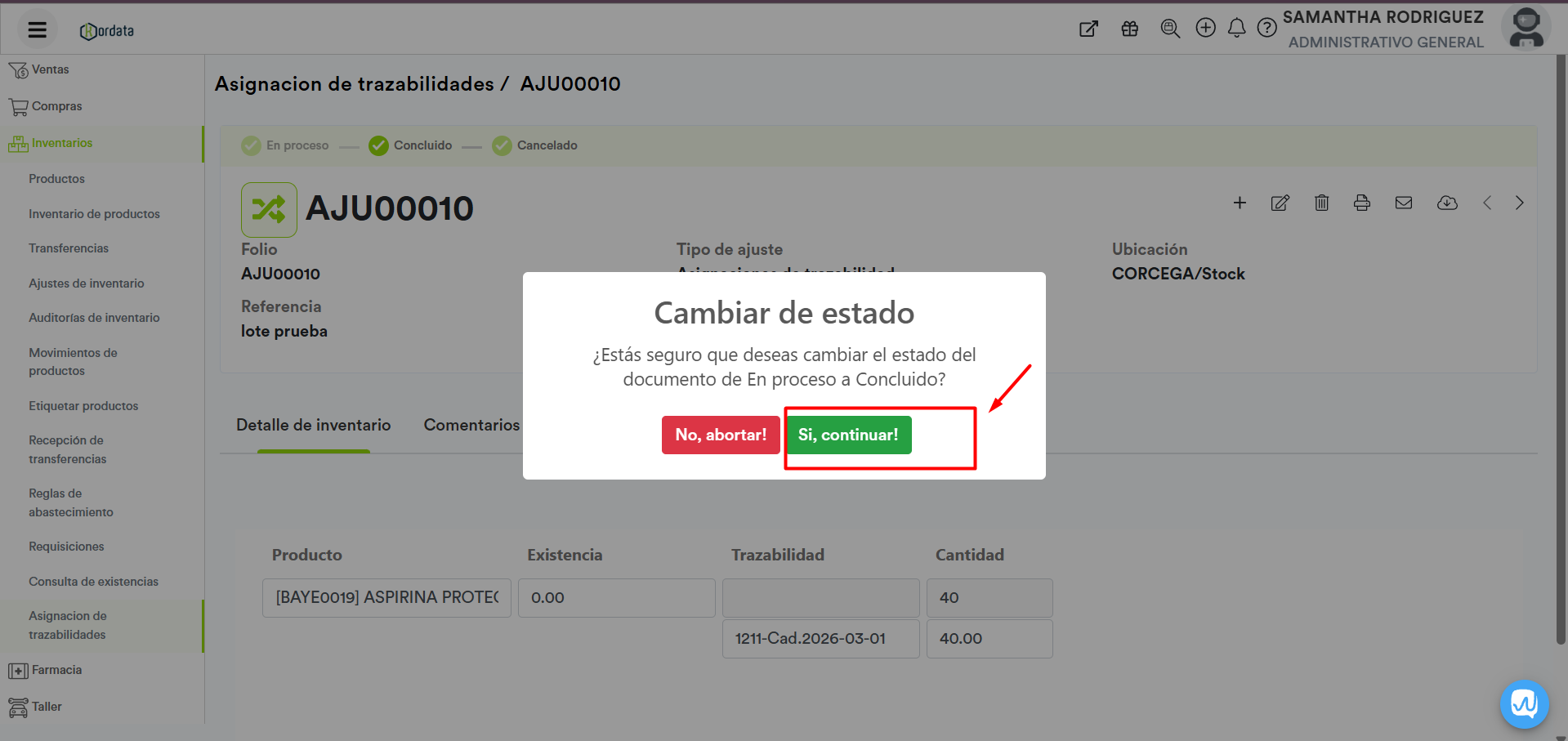Open the notifications bell
1568x741 pixels.
[1236, 29]
